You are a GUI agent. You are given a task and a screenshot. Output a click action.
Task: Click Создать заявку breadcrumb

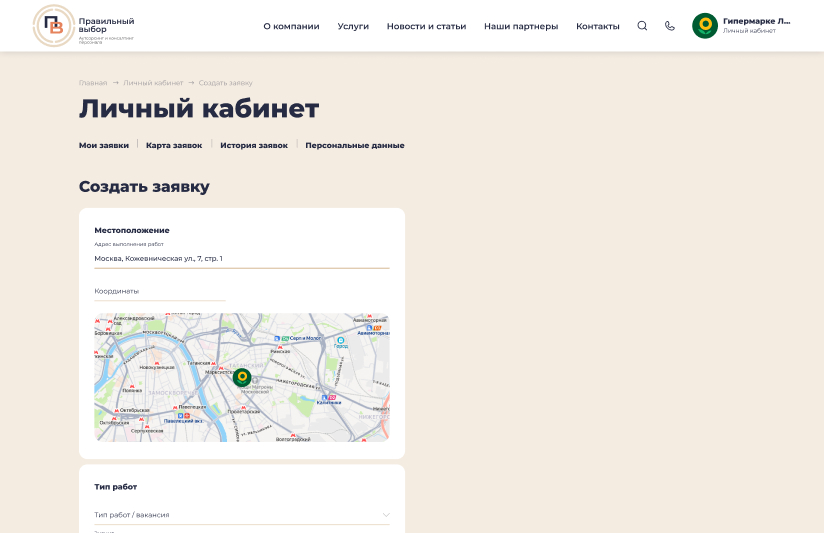click(225, 83)
